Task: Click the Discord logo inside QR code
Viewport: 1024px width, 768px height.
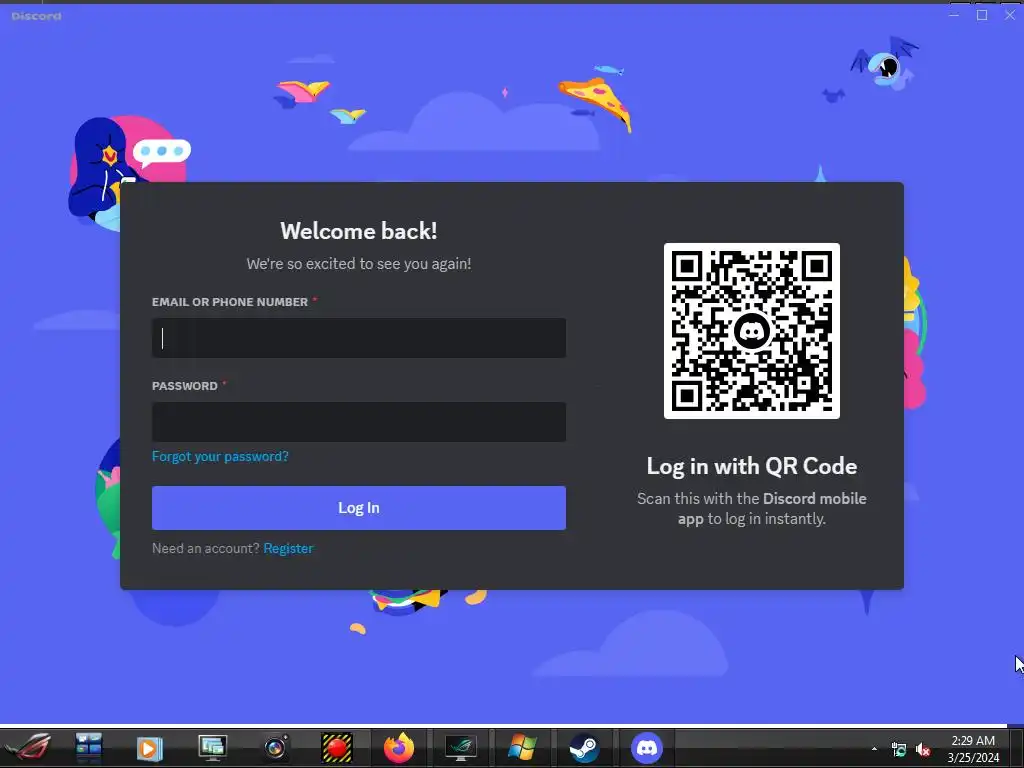Action: pos(752,331)
